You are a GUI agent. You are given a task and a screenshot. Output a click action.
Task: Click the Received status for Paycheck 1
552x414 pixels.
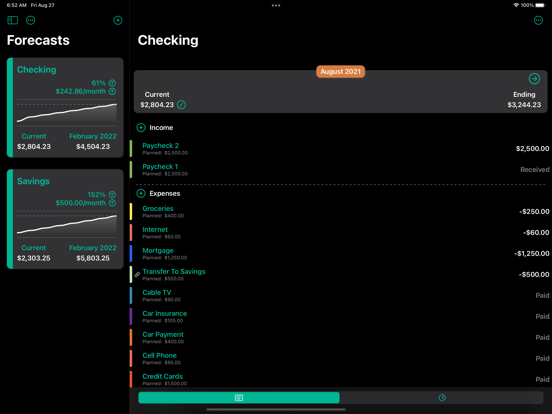coord(534,170)
